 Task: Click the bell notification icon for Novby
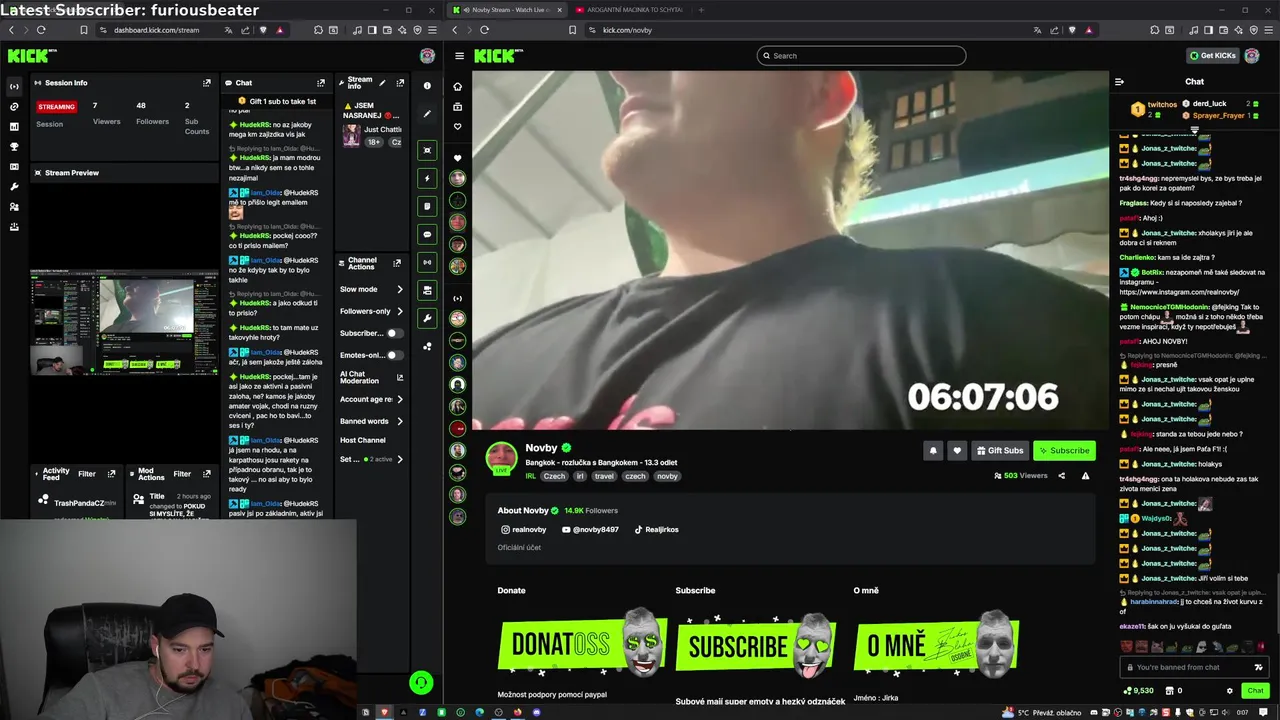[933, 450]
